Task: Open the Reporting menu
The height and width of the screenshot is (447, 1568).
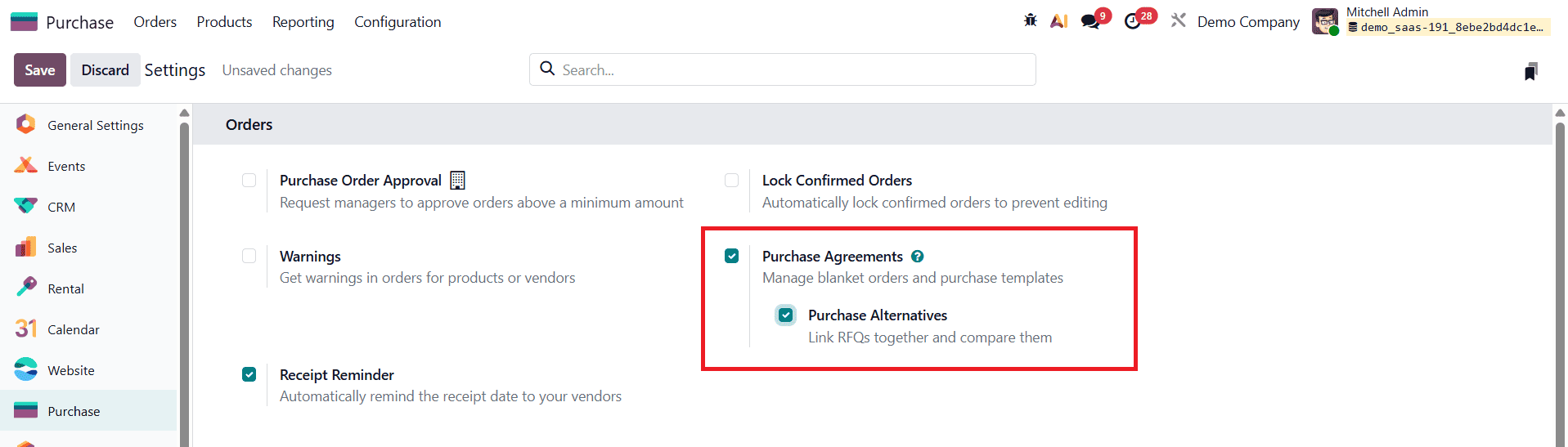Action: (x=303, y=22)
